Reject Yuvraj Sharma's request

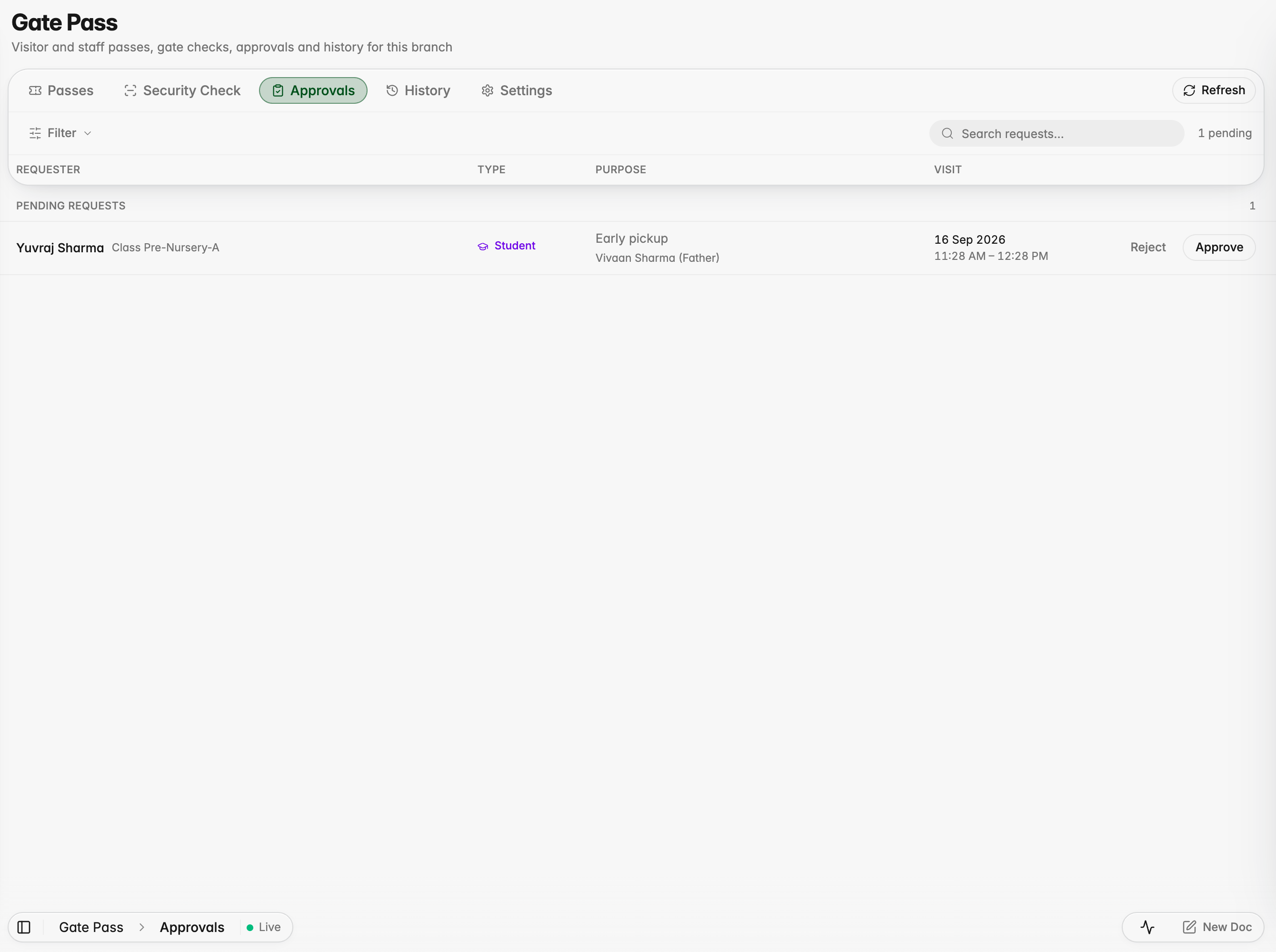(1147, 247)
